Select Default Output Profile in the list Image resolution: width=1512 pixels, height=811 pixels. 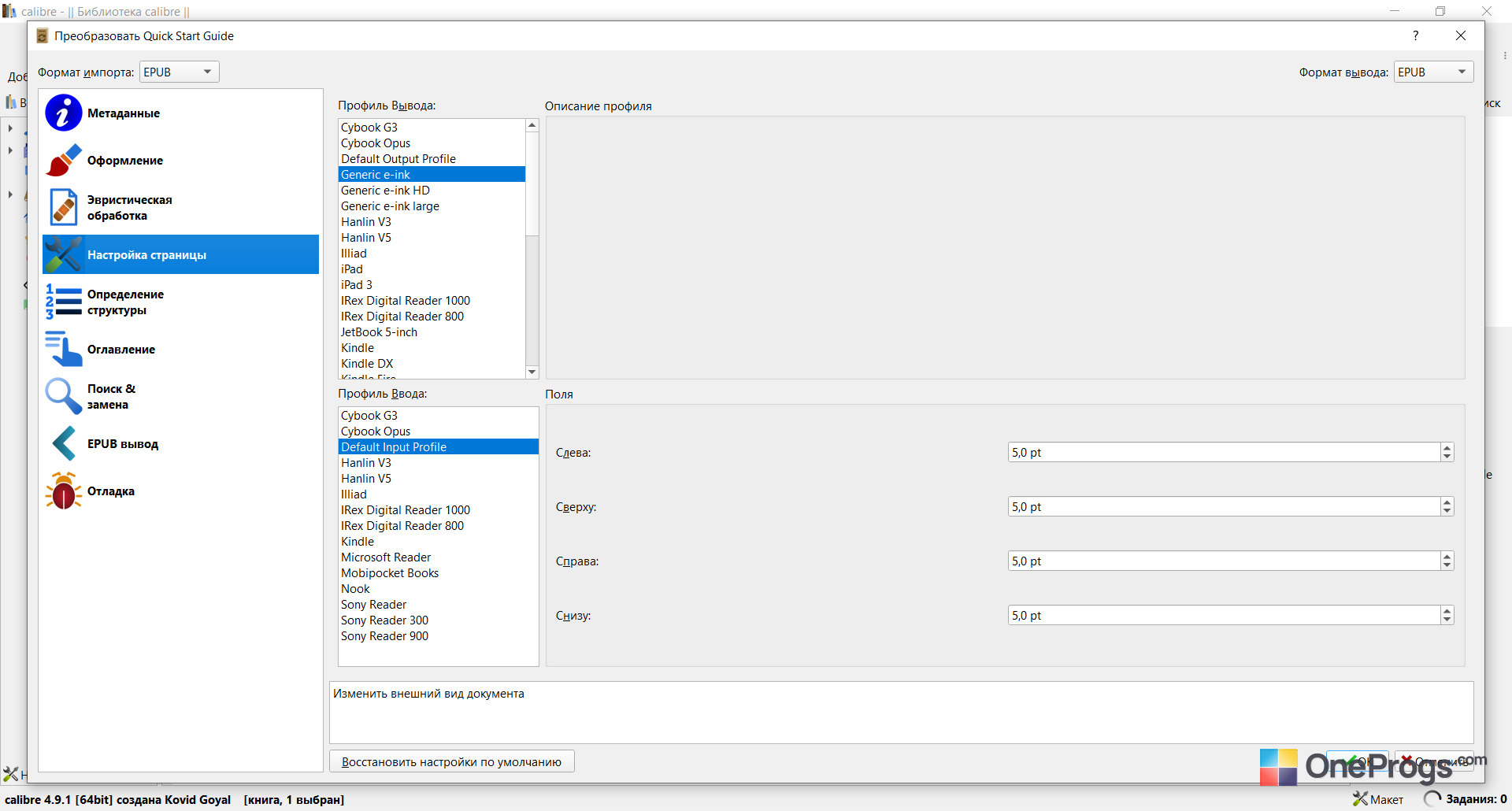pyautogui.click(x=432, y=158)
